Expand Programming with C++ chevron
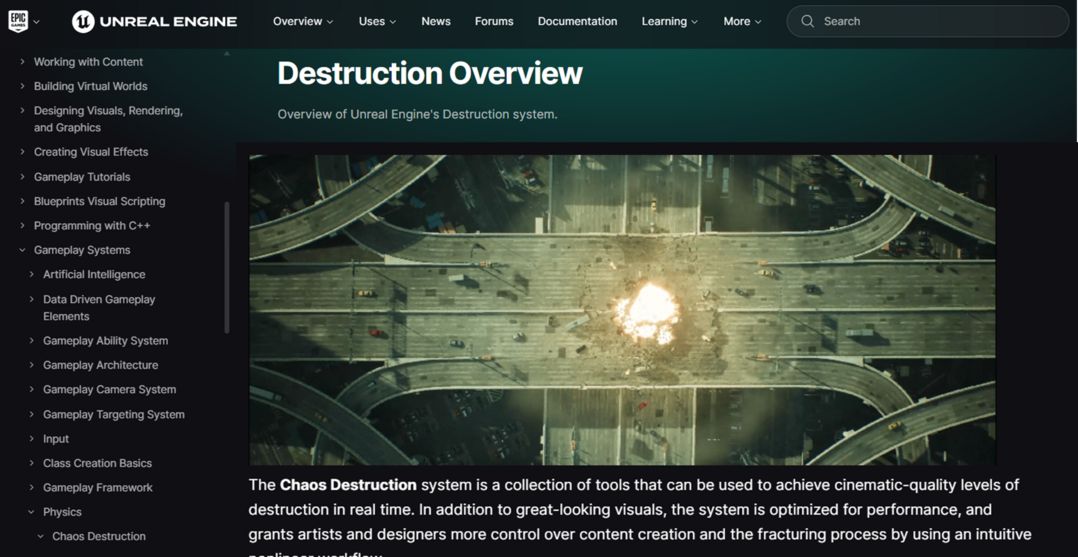Viewport: 1078px width, 557px height. [x=23, y=226]
